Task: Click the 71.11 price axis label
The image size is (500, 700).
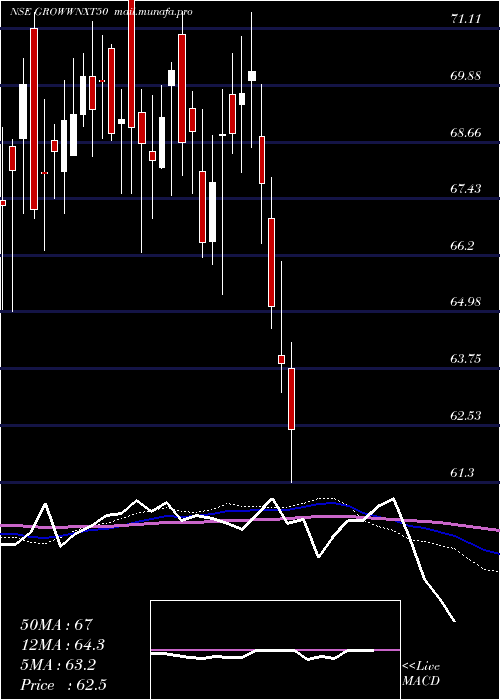Action: click(467, 19)
